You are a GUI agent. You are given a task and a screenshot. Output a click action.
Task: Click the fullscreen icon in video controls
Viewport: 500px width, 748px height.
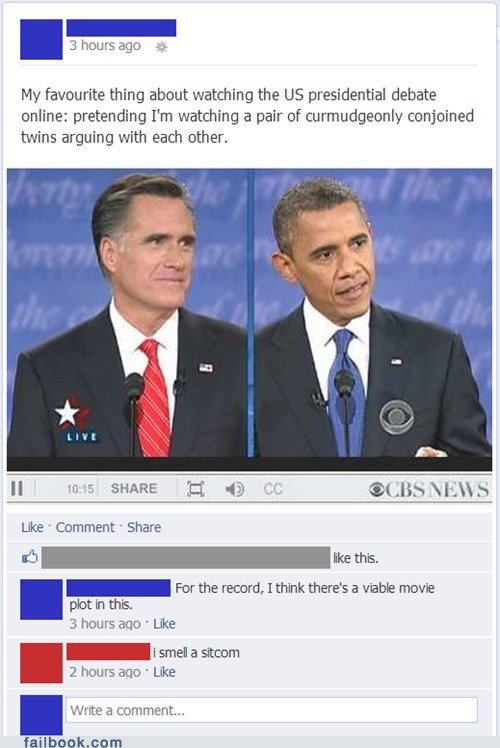(196, 488)
